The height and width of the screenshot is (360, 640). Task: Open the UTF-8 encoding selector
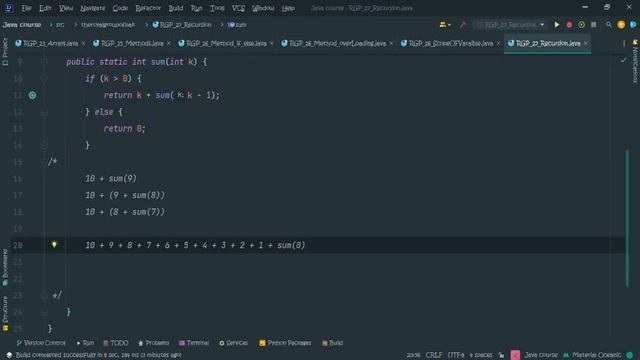[456, 355]
